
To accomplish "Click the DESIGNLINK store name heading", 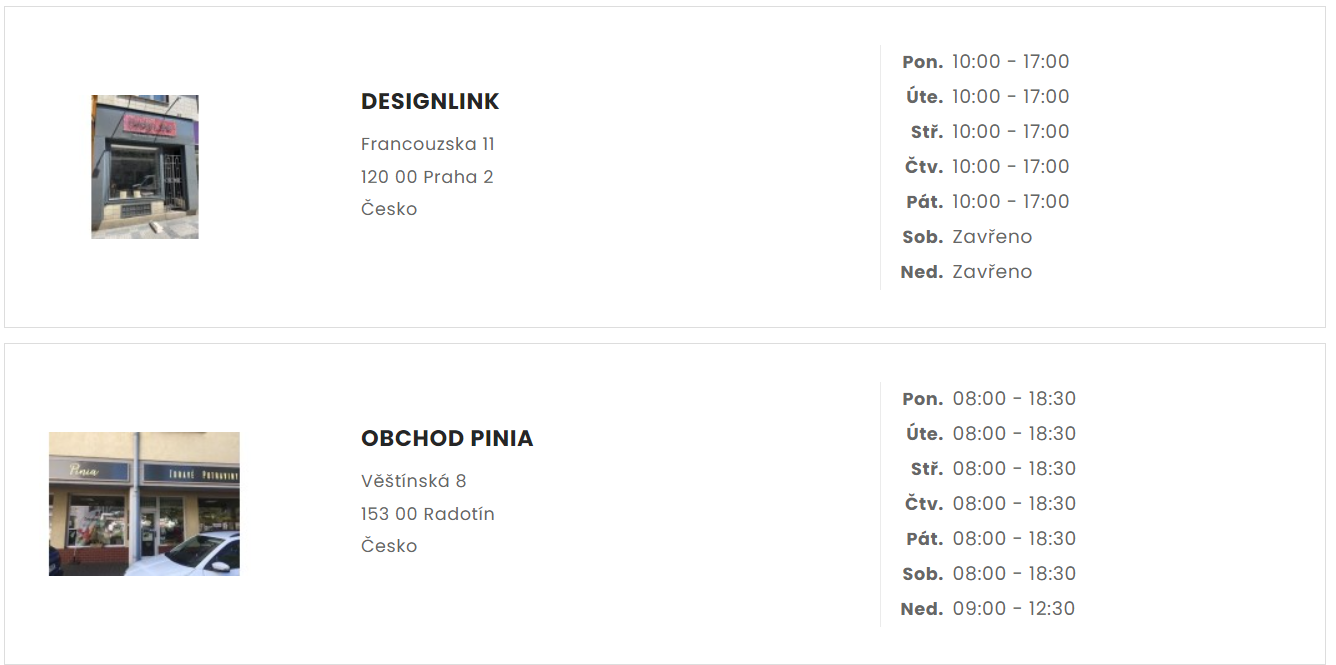I will pos(430,102).
